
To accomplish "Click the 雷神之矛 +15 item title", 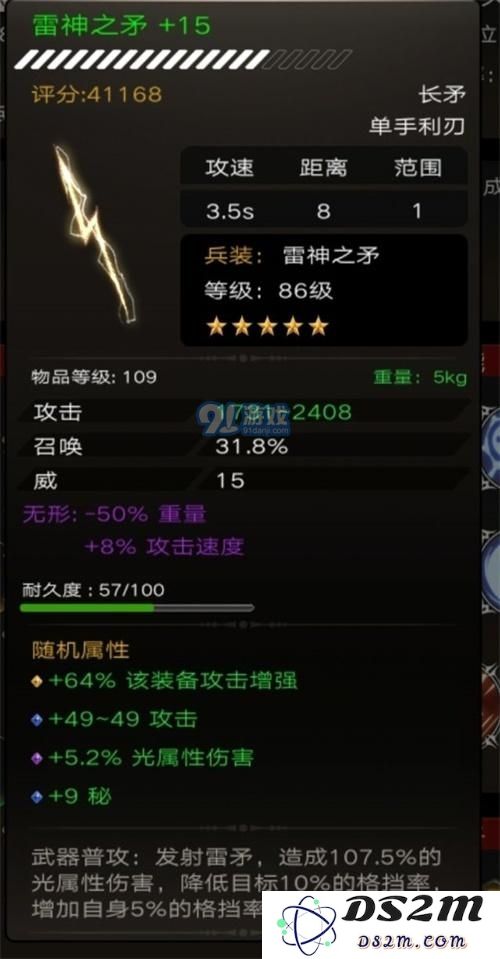I will [x=121, y=25].
